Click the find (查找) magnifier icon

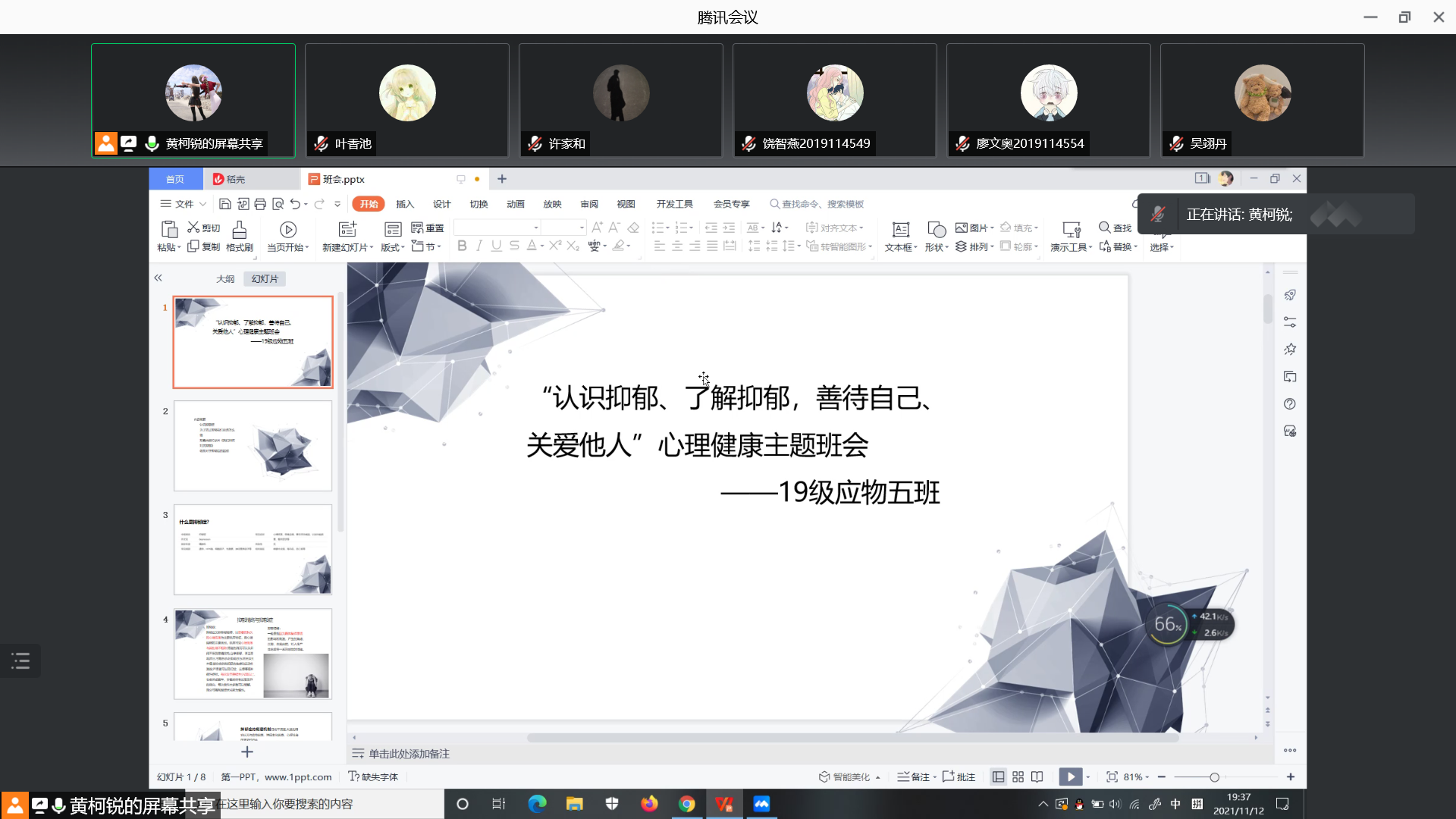pos(1104,227)
